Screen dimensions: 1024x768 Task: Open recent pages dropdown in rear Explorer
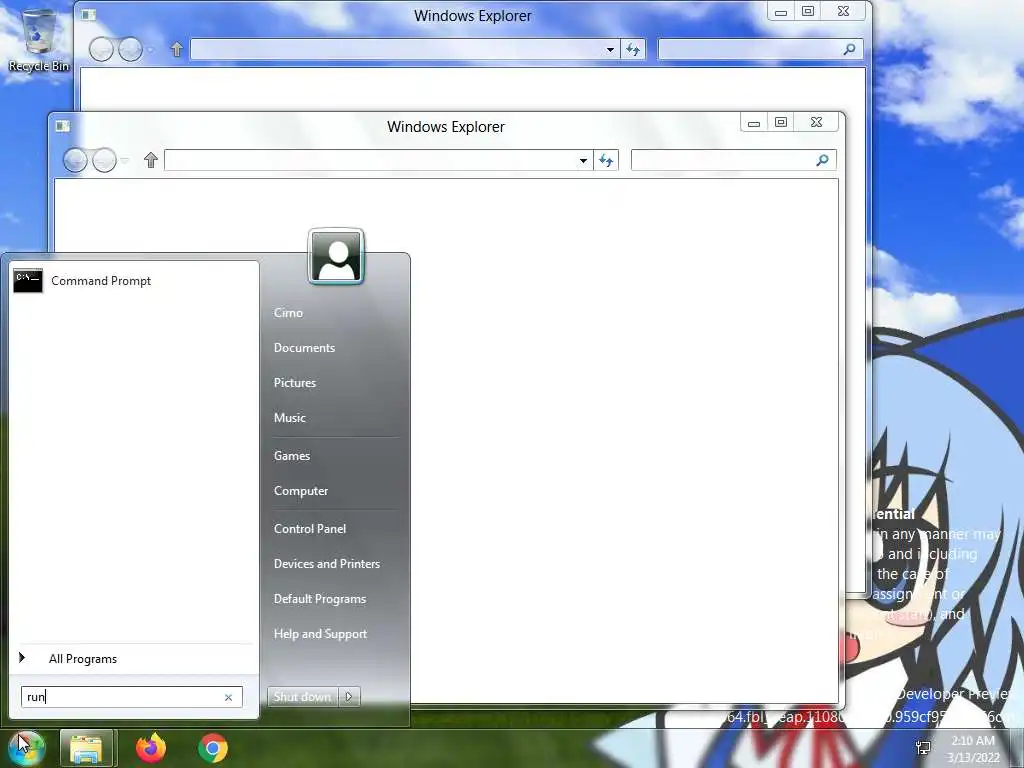tap(151, 49)
